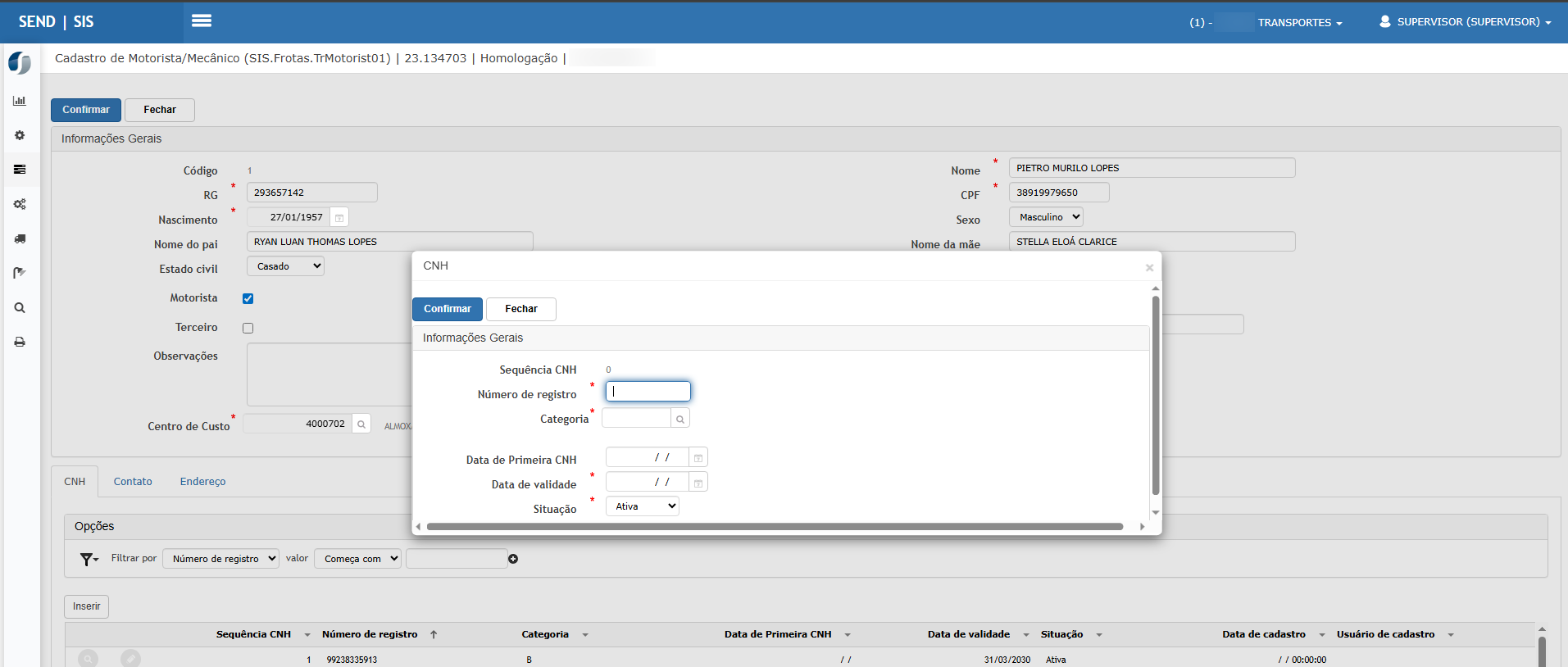
Task: Open calendar picker for Data de Primeira CNH
Action: (698, 458)
